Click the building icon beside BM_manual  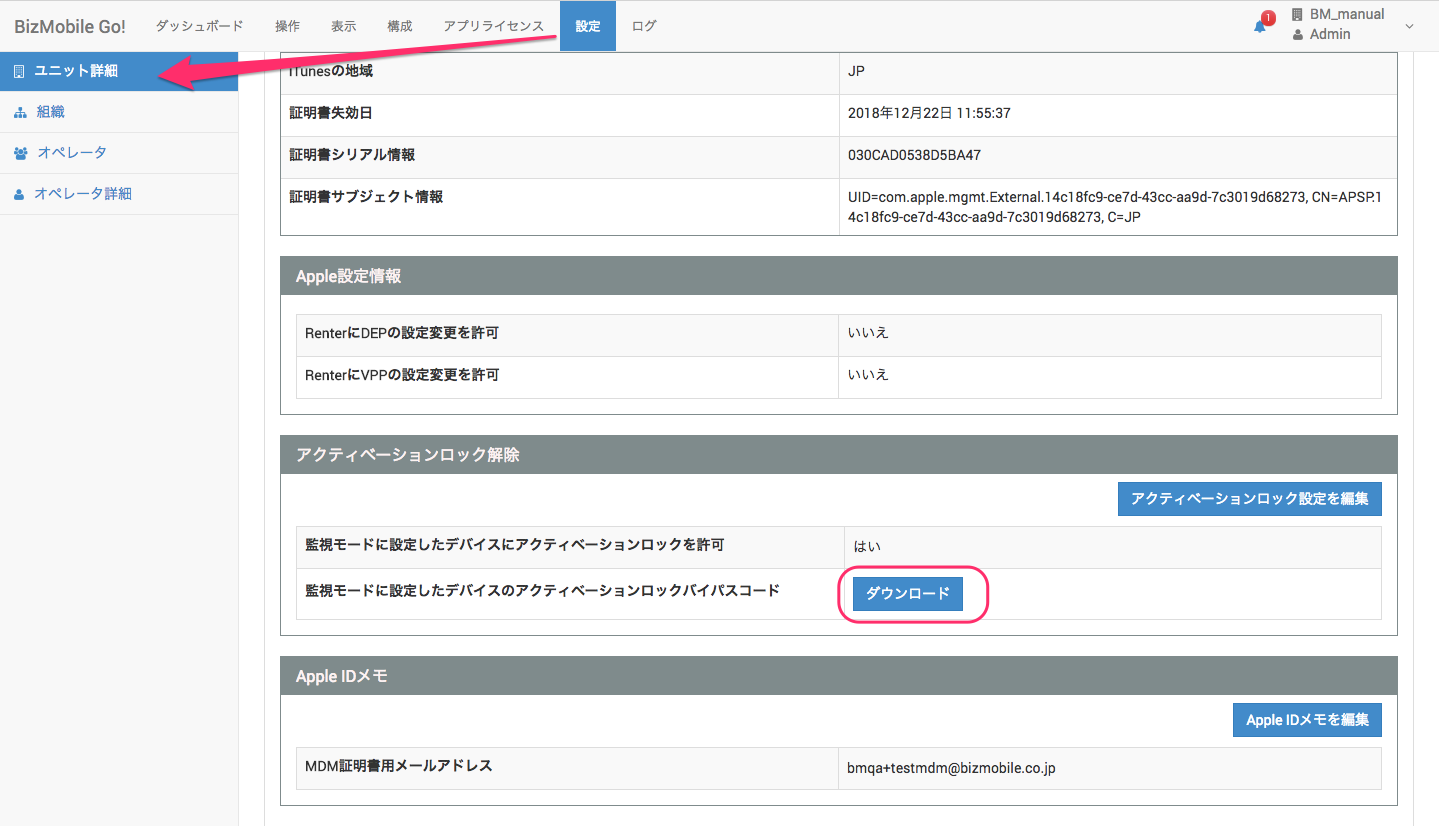(1297, 15)
